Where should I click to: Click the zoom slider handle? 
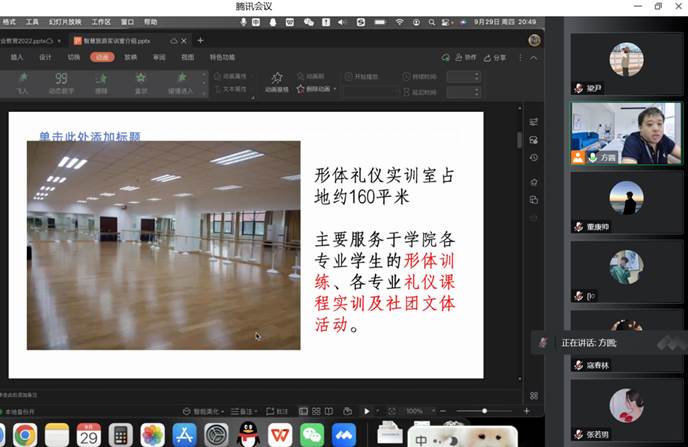pos(484,411)
